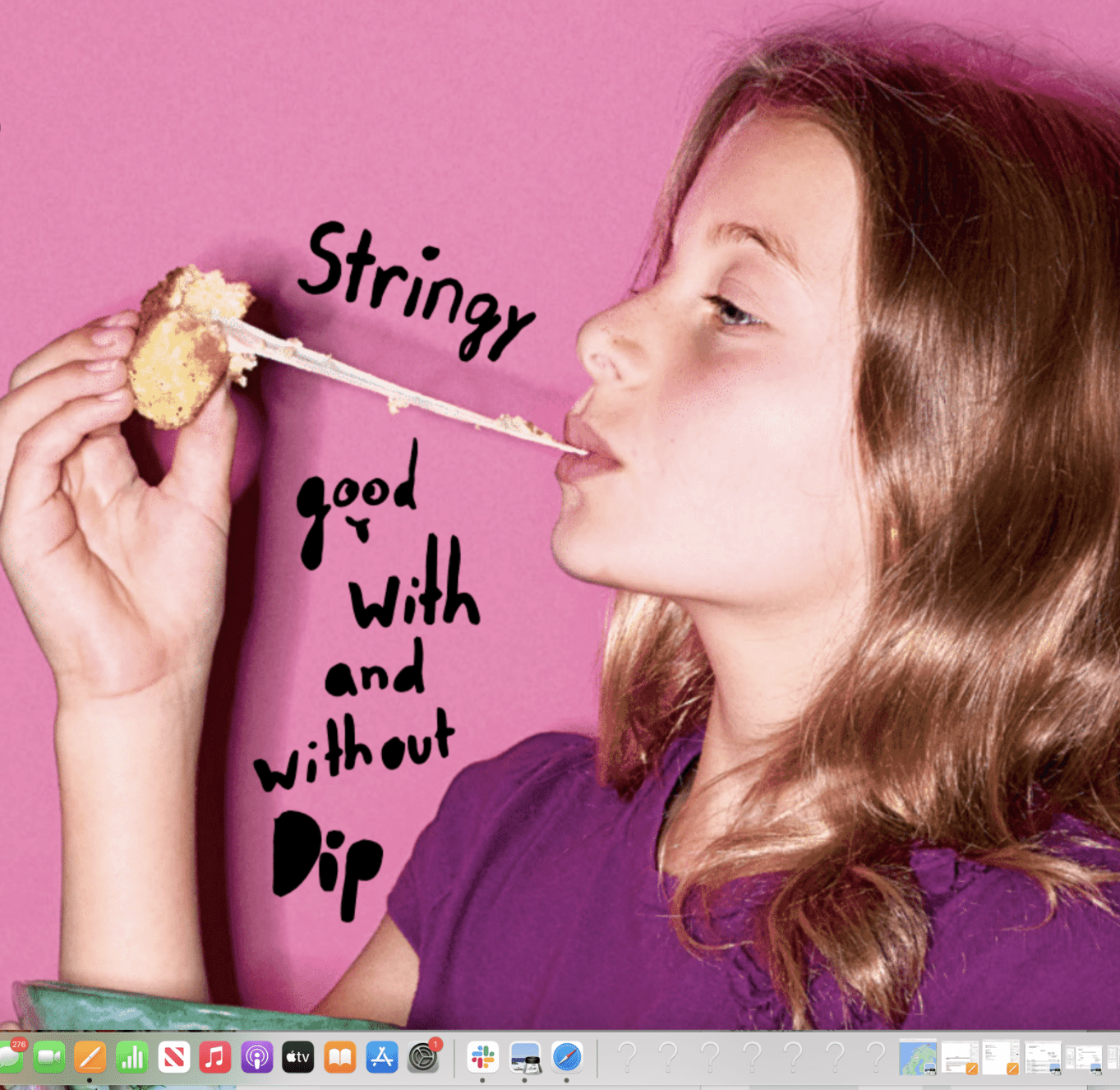Restore the second minimized Pages document
This screenshot has width=1120, height=1090.
click(x=1001, y=1057)
